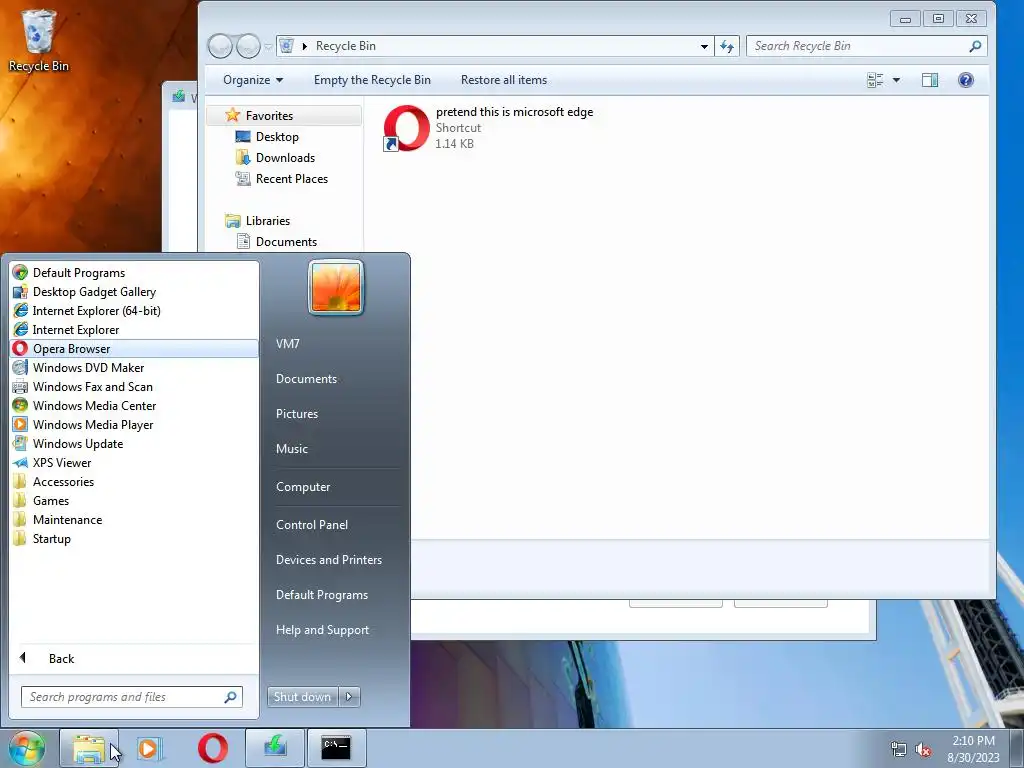1024x768 pixels.
Task: Open the Recycle Bin desktop icon
Action: click(39, 40)
